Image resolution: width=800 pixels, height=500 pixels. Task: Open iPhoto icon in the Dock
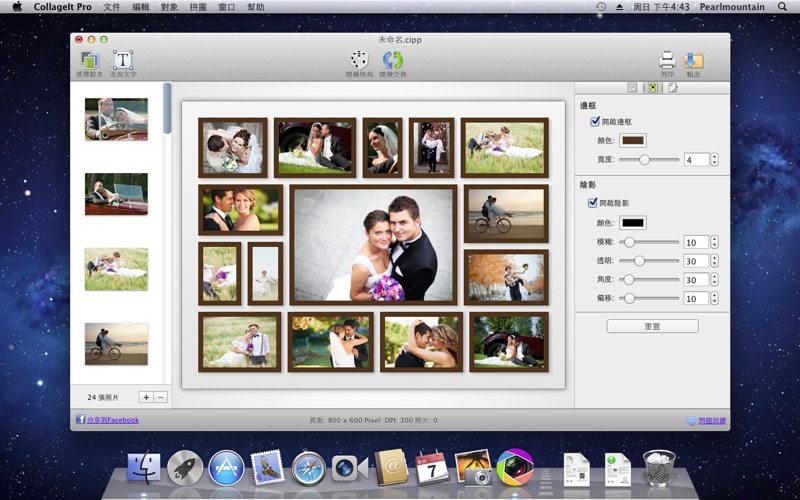473,468
